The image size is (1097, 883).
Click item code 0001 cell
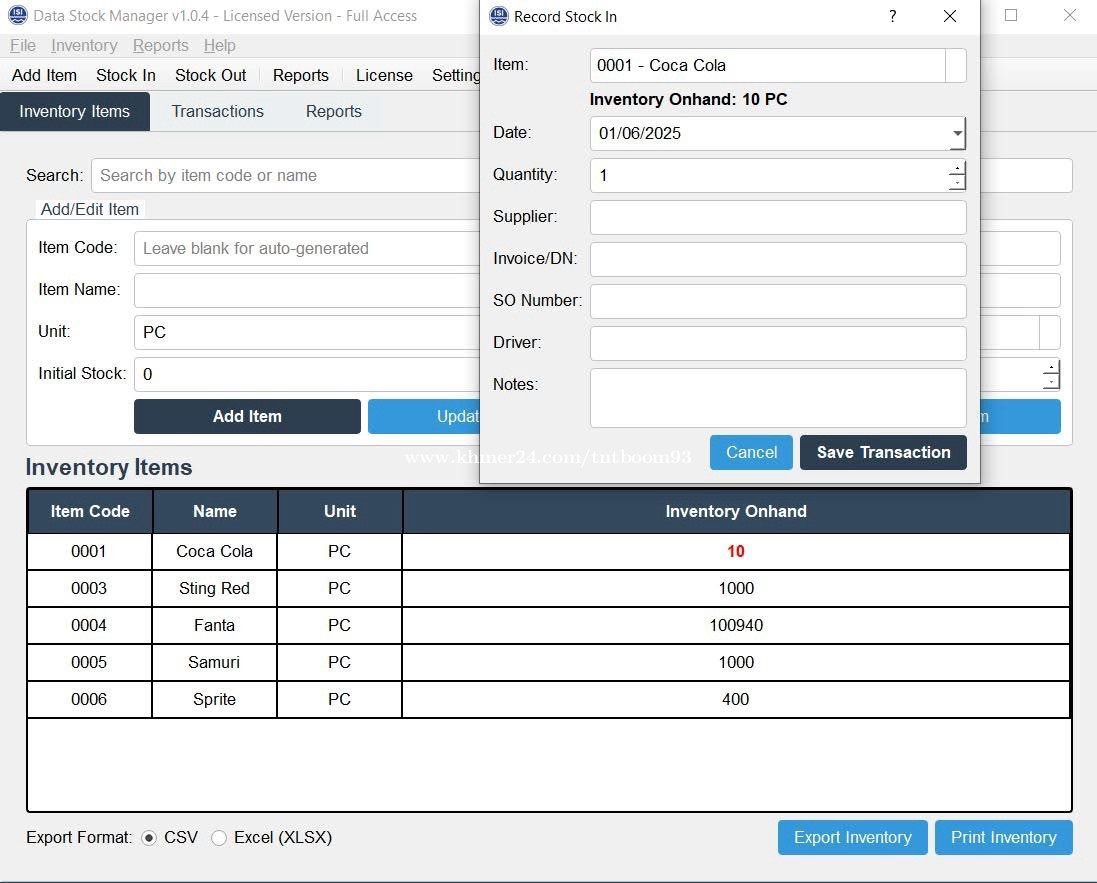(x=90, y=551)
